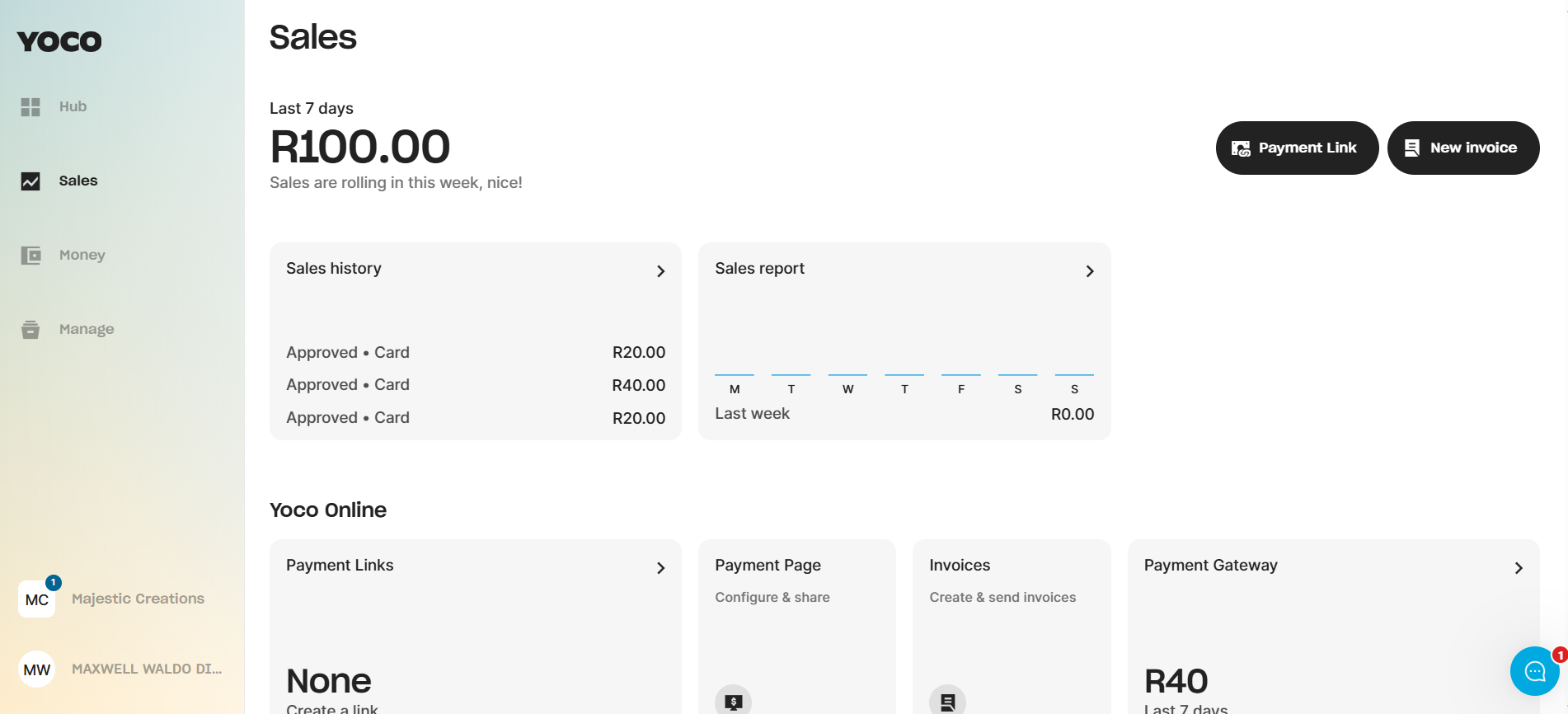Image resolution: width=1568 pixels, height=714 pixels.
Task: Click the Yoco logo
Action: [59, 41]
